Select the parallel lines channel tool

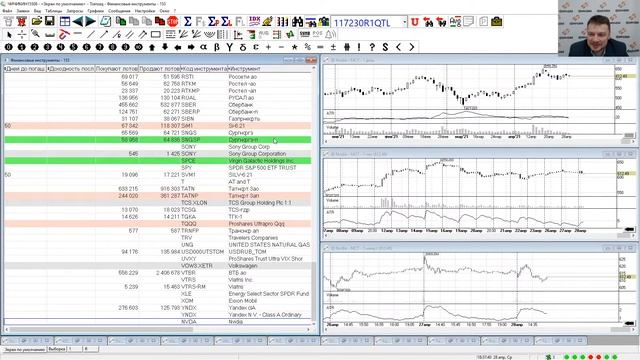(x=130, y=34)
